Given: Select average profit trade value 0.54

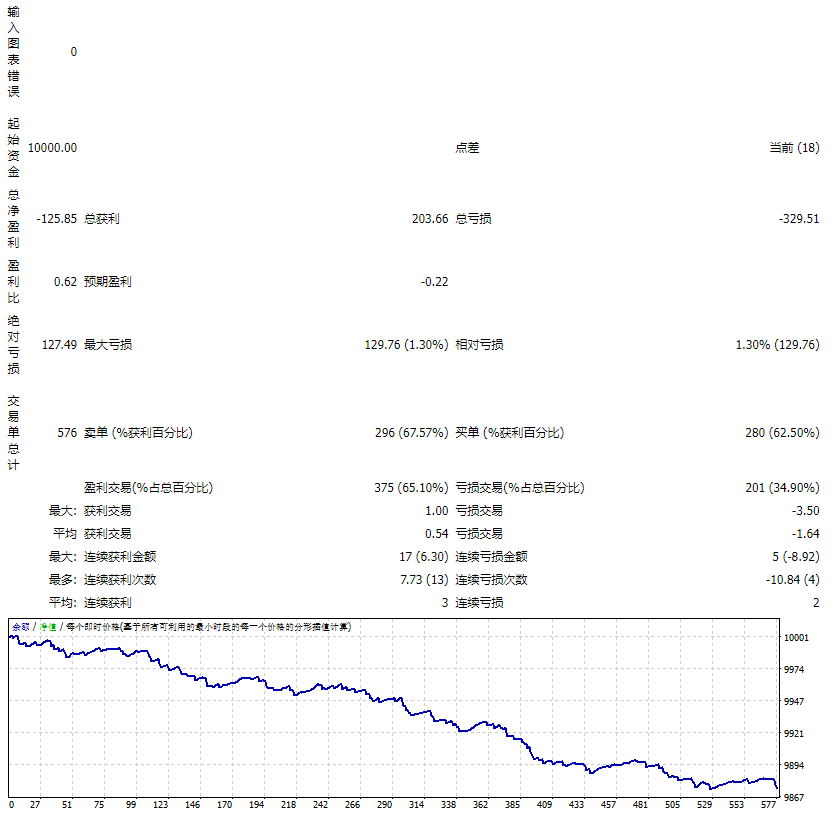Looking at the screenshot, I should click(x=437, y=533).
